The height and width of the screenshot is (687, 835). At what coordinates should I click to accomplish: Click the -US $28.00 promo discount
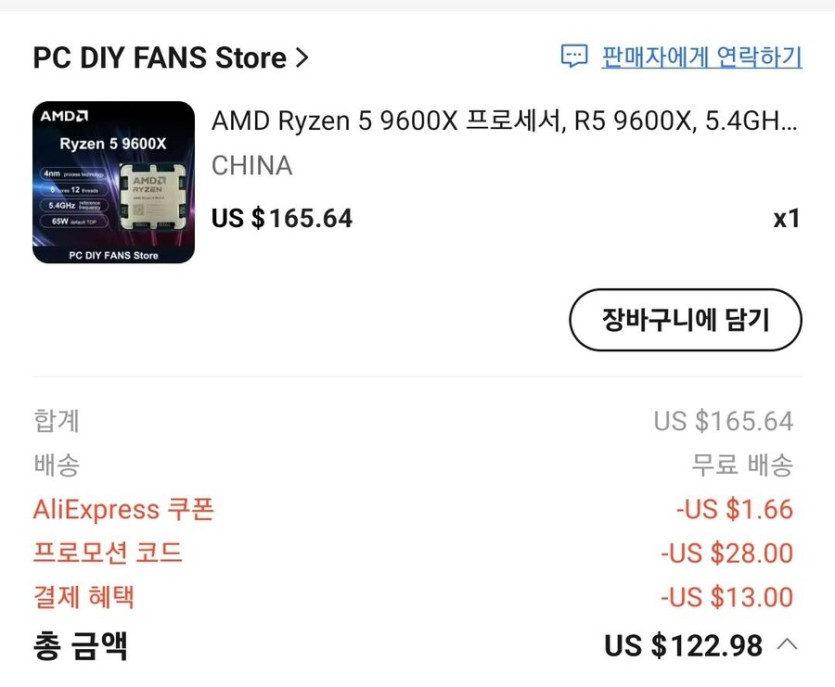pyautogui.click(x=726, y=553)
